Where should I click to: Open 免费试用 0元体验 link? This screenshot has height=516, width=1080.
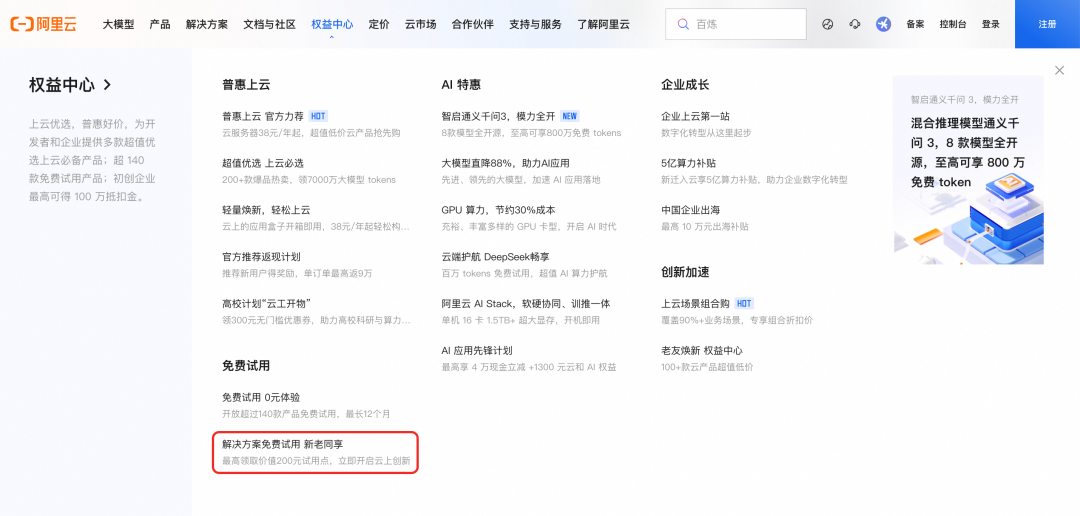coord(261,398)
